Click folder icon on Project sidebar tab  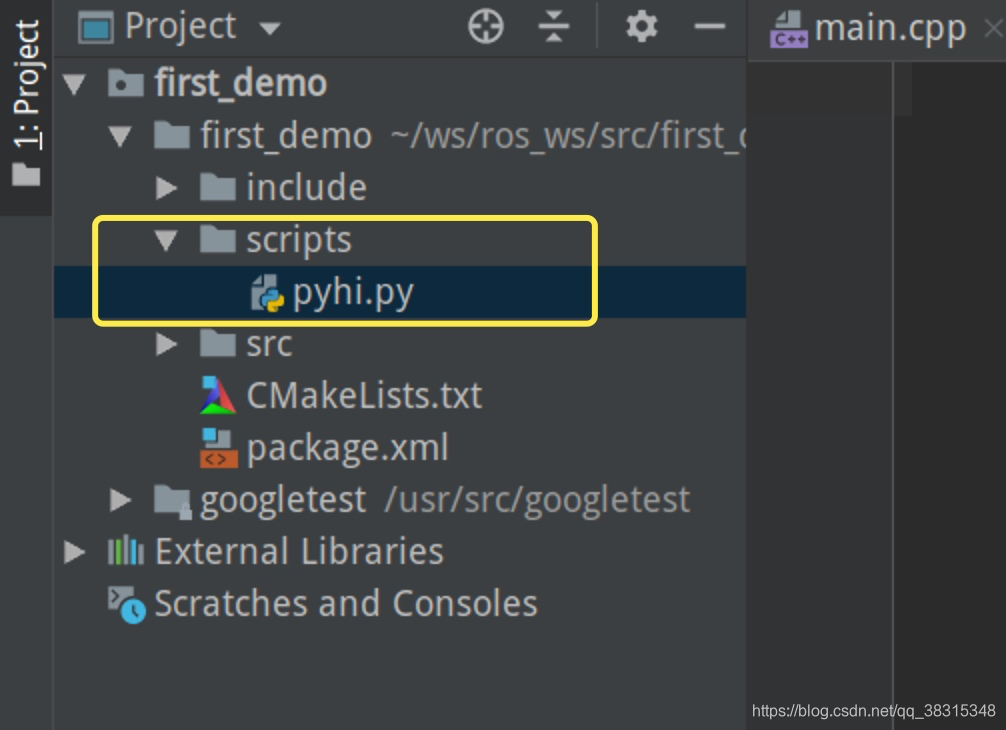pos(26,174)
